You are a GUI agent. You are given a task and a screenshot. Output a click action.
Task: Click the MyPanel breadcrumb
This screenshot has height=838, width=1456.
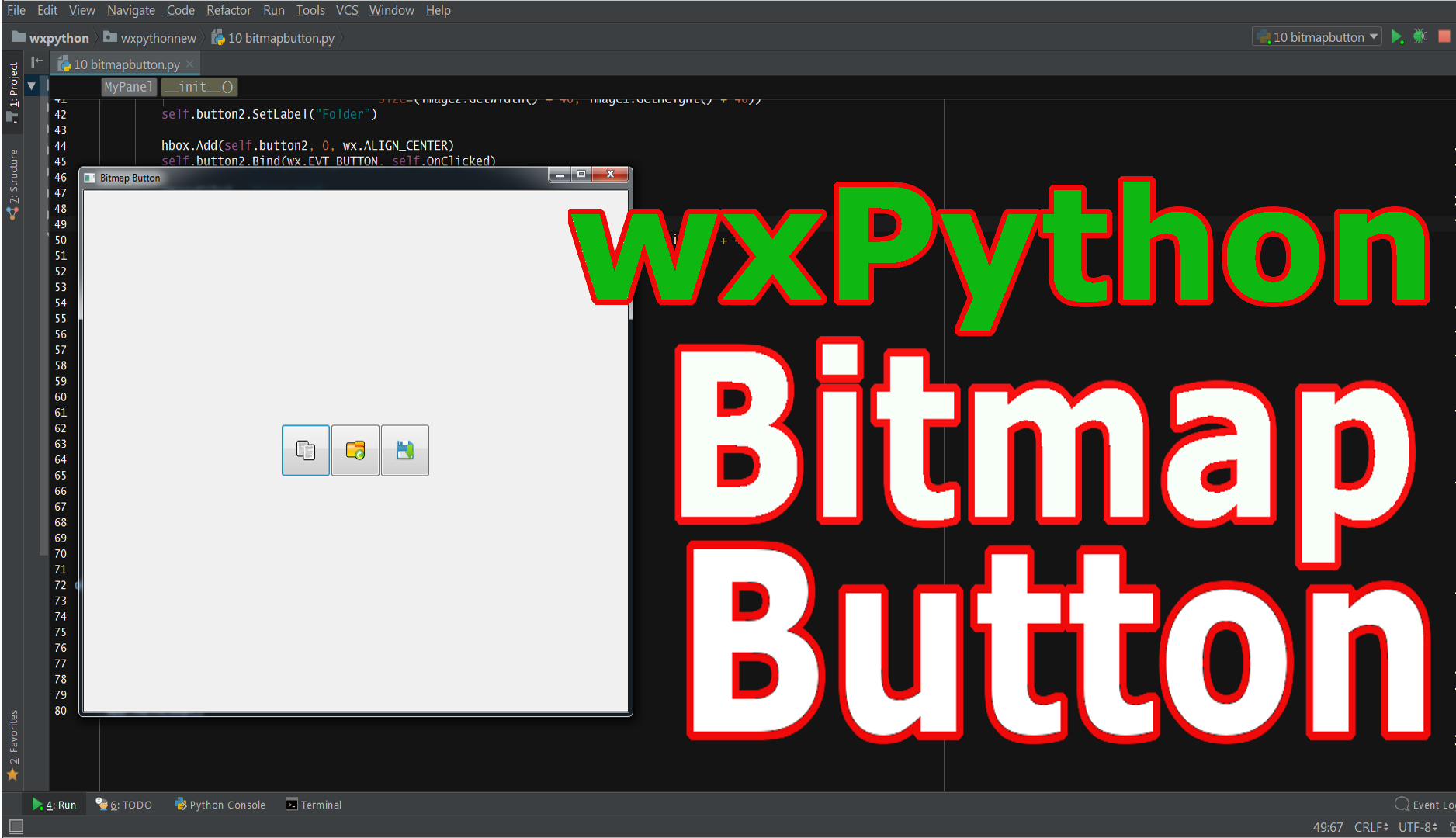coord(129,87)
